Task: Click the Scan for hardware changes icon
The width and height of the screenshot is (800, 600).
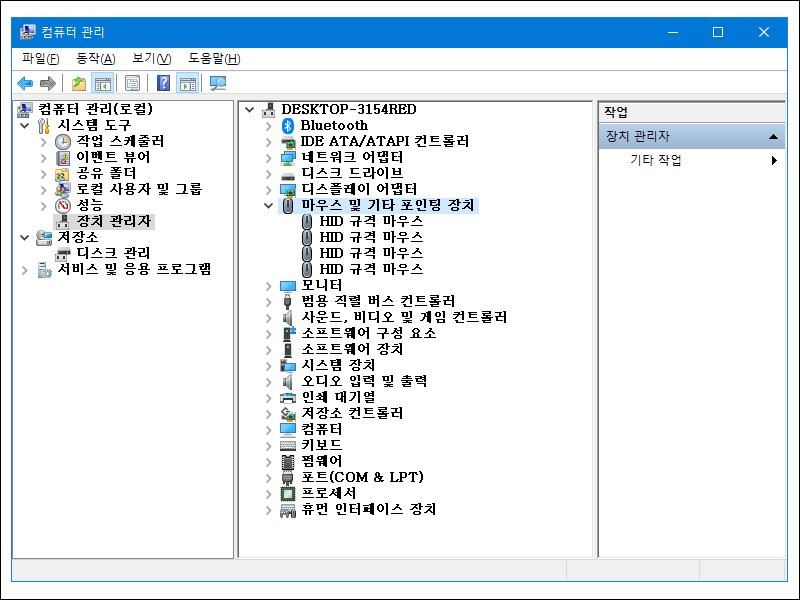Action: [x=218, y=83]
